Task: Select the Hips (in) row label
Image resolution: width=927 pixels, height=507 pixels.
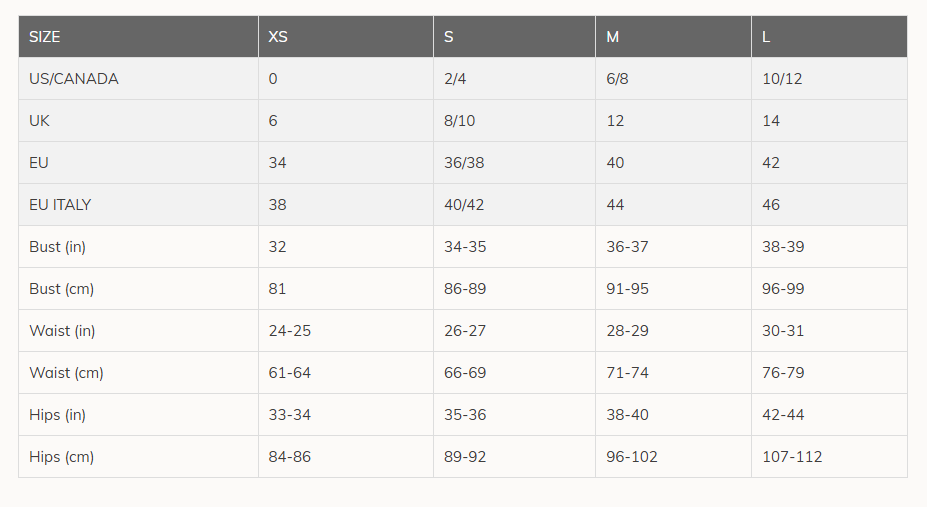Action: [58, 415]
